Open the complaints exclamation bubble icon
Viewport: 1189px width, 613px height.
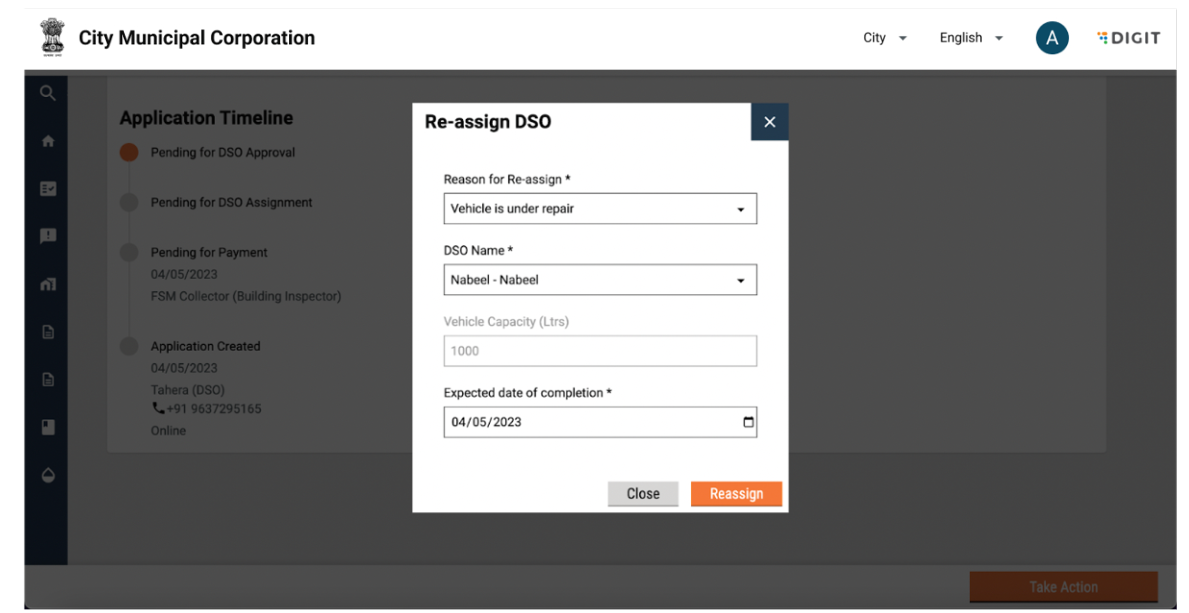tap(47, 236)
